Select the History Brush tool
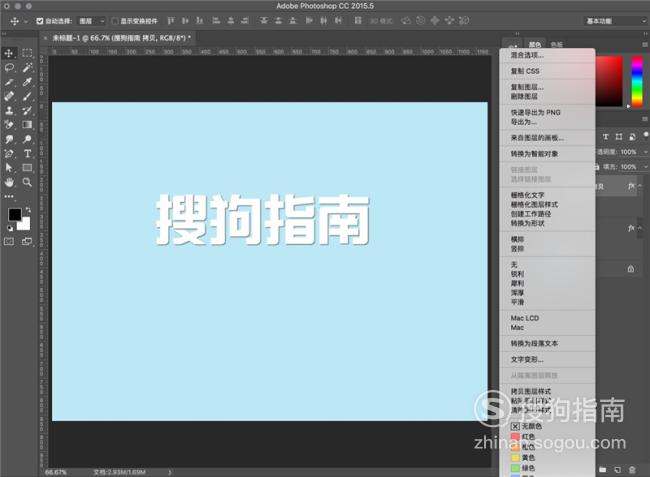The width and height of the screenshot is (650, 477). point(27,111)
